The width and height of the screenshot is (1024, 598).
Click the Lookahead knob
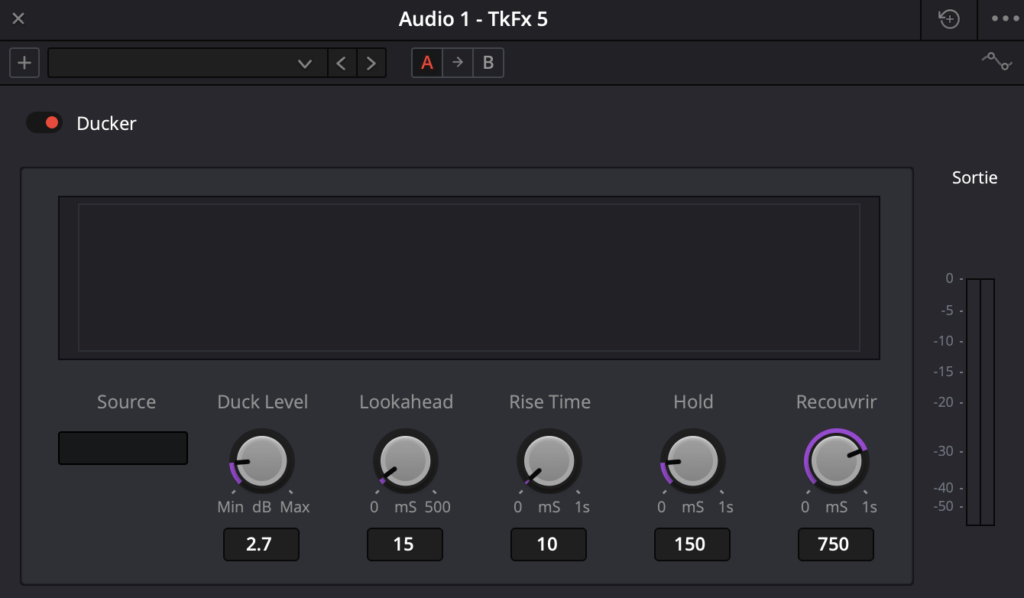[x=405, y=461]
